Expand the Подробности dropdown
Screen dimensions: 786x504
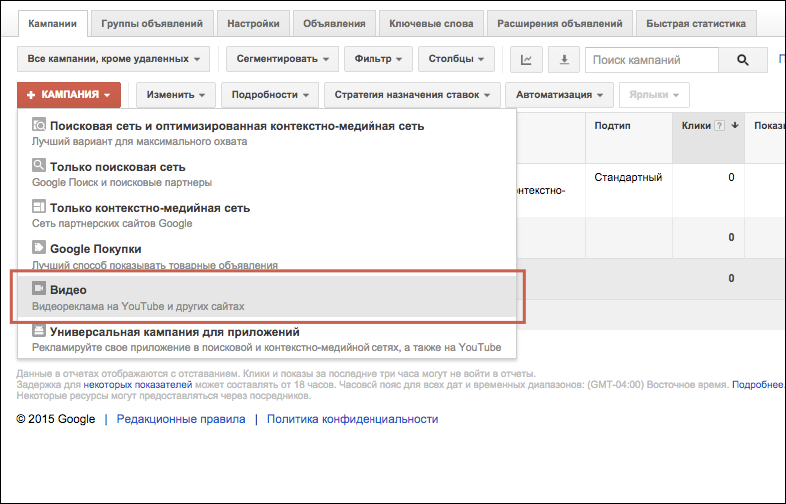tap(270, 95)
